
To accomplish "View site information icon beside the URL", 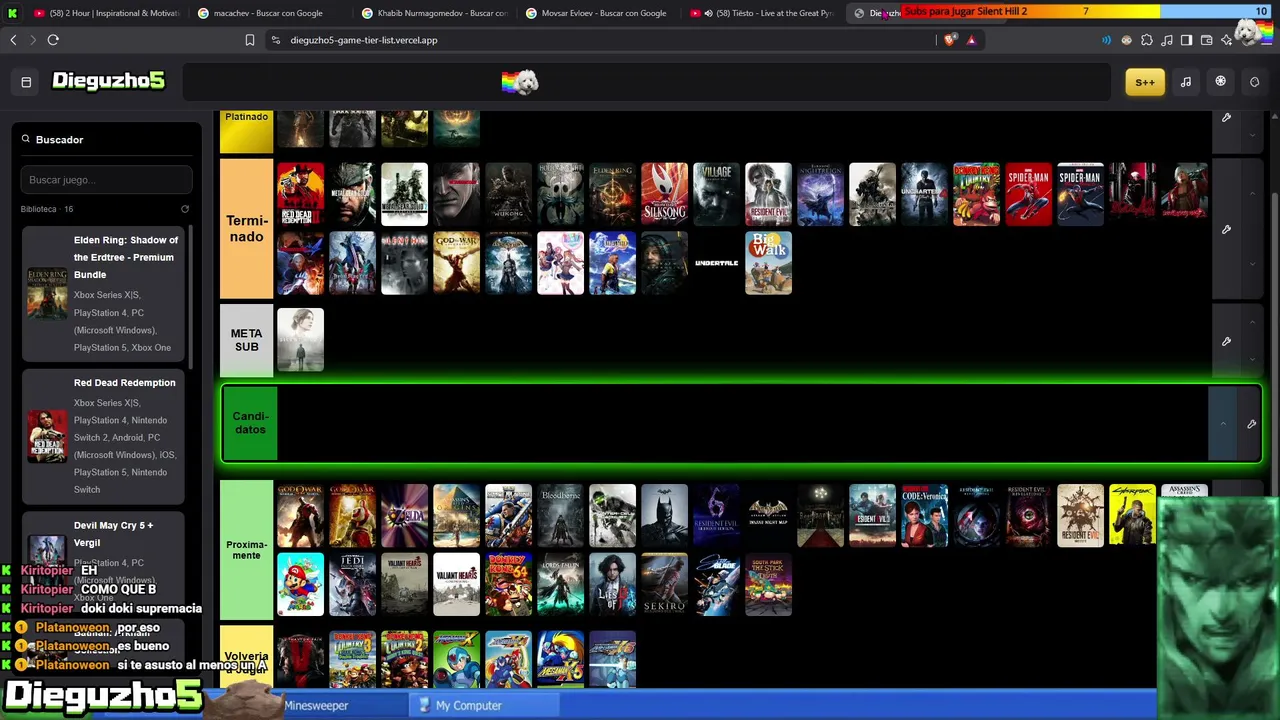I will point(276,40).
